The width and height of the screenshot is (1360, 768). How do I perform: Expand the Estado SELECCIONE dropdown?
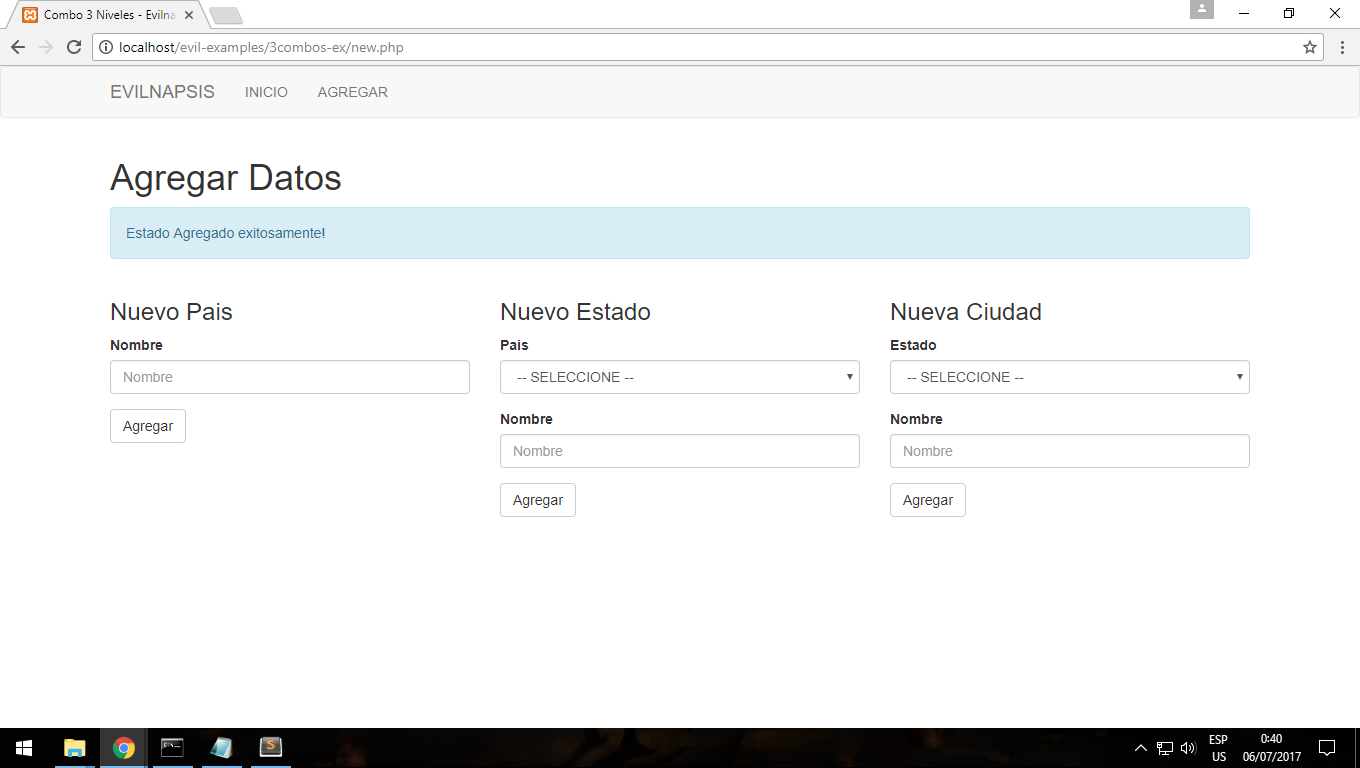tap(1070, 377)
